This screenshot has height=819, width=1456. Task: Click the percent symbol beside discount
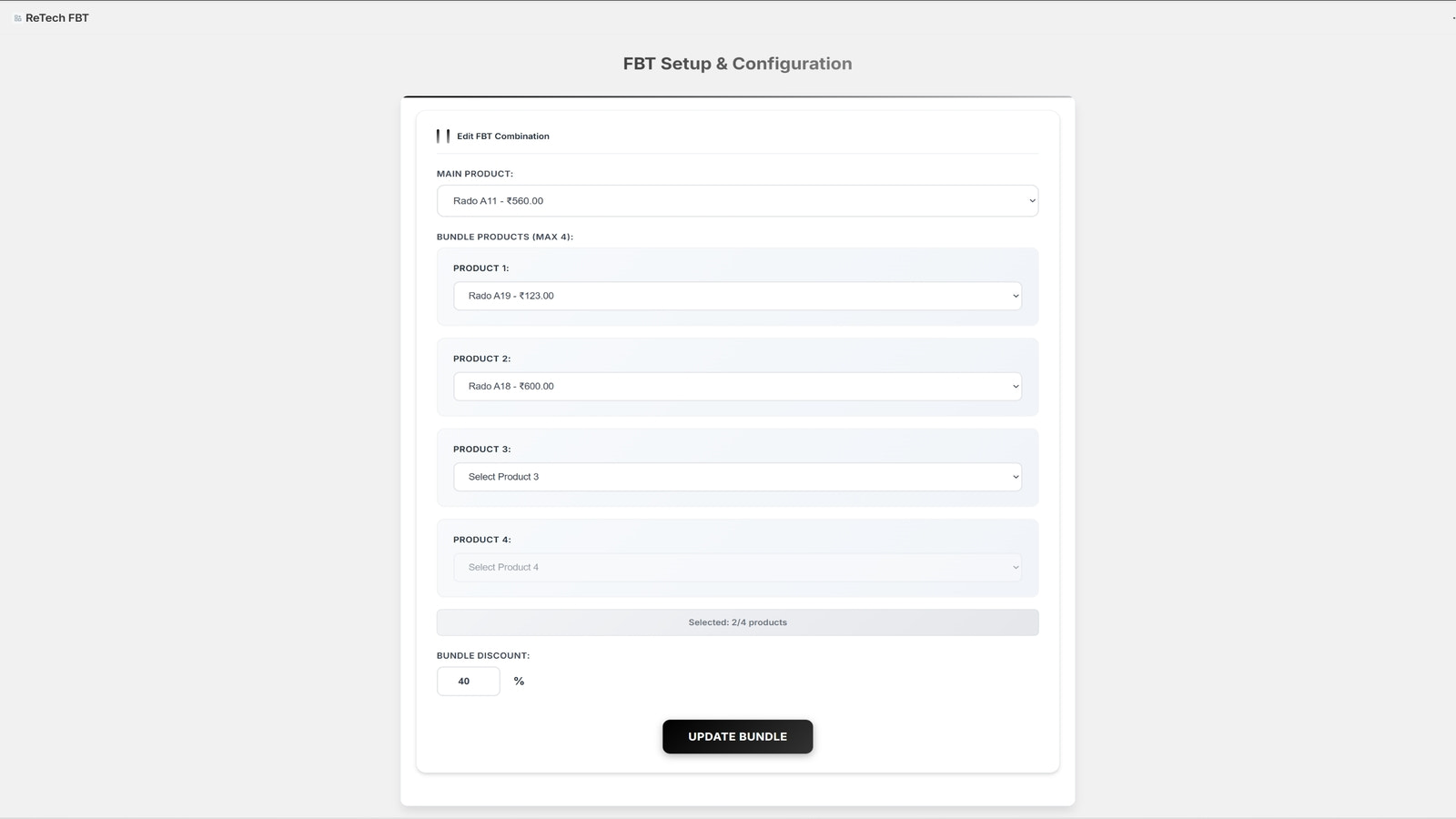pyautogui.click(x=519, y=682)
